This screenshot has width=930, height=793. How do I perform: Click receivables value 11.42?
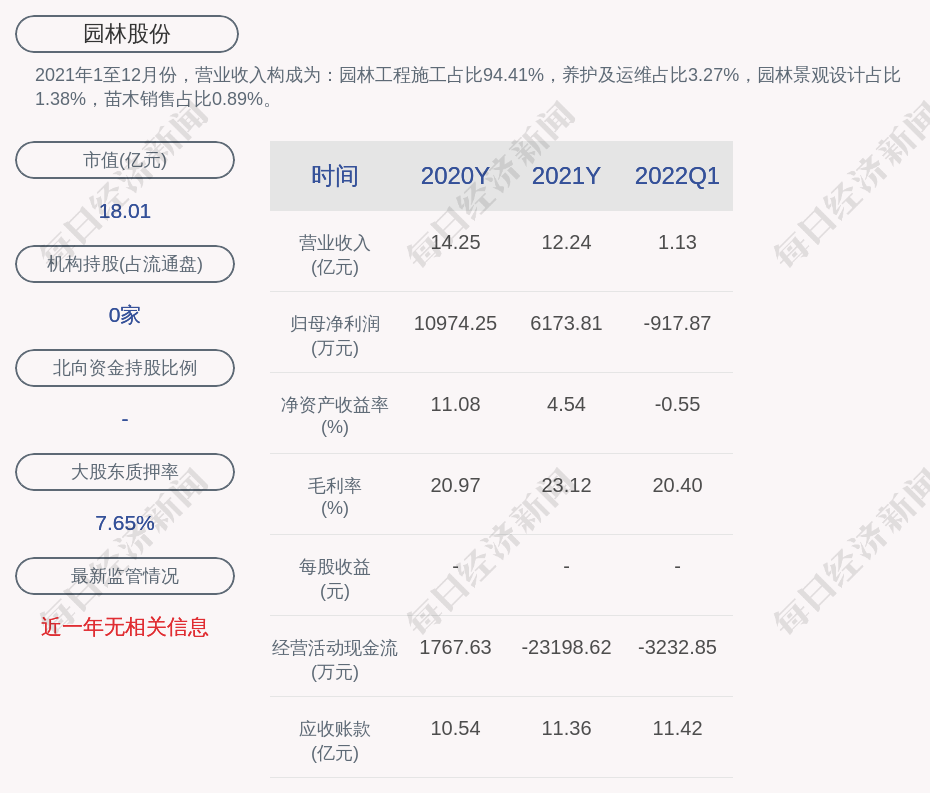[x=677, y=728]
